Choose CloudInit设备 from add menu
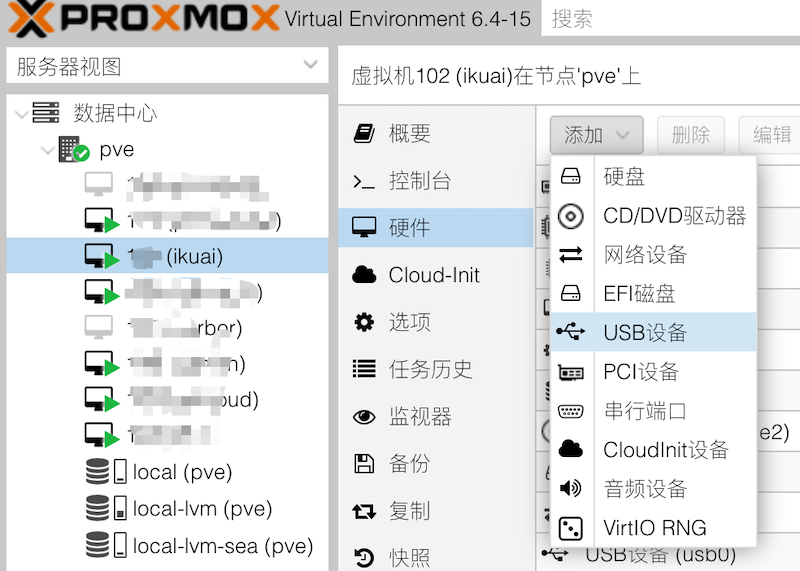The width and height of the screenshot is (800, 571). pyautogui.click(x=654, y=450)
